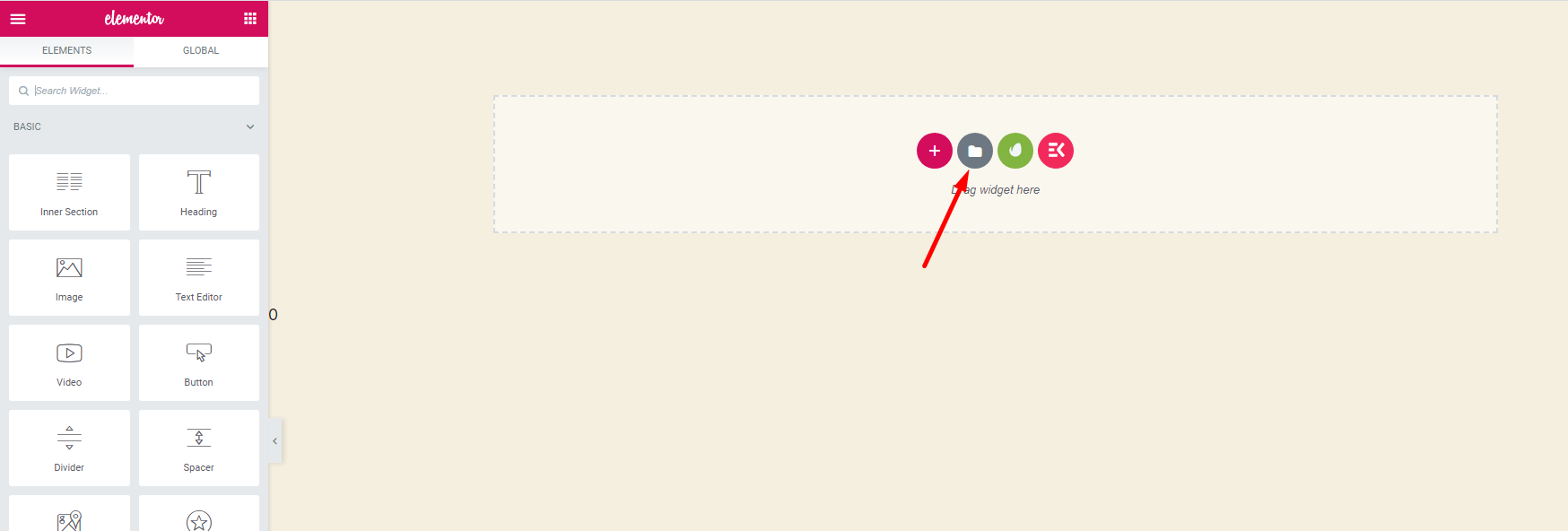This screenshot has width=1568, height=531.
Task: Choose the Image widget
Action: [69, 277]
